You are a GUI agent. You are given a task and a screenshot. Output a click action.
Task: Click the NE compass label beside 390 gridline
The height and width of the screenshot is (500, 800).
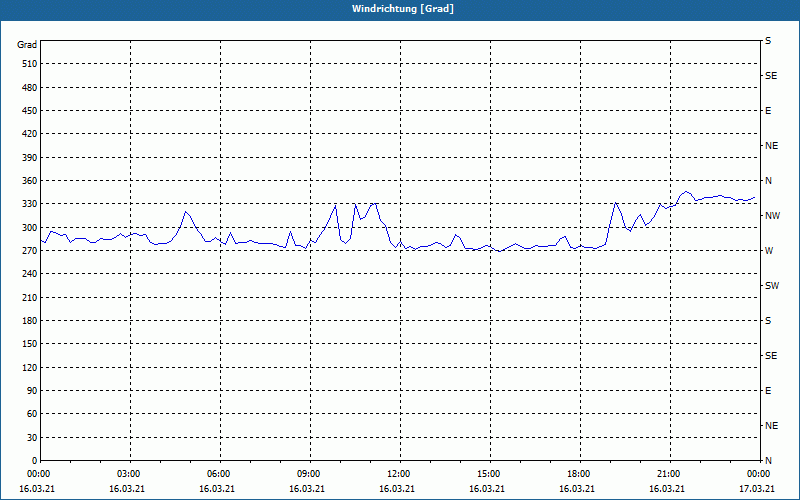tap(771, 146)
